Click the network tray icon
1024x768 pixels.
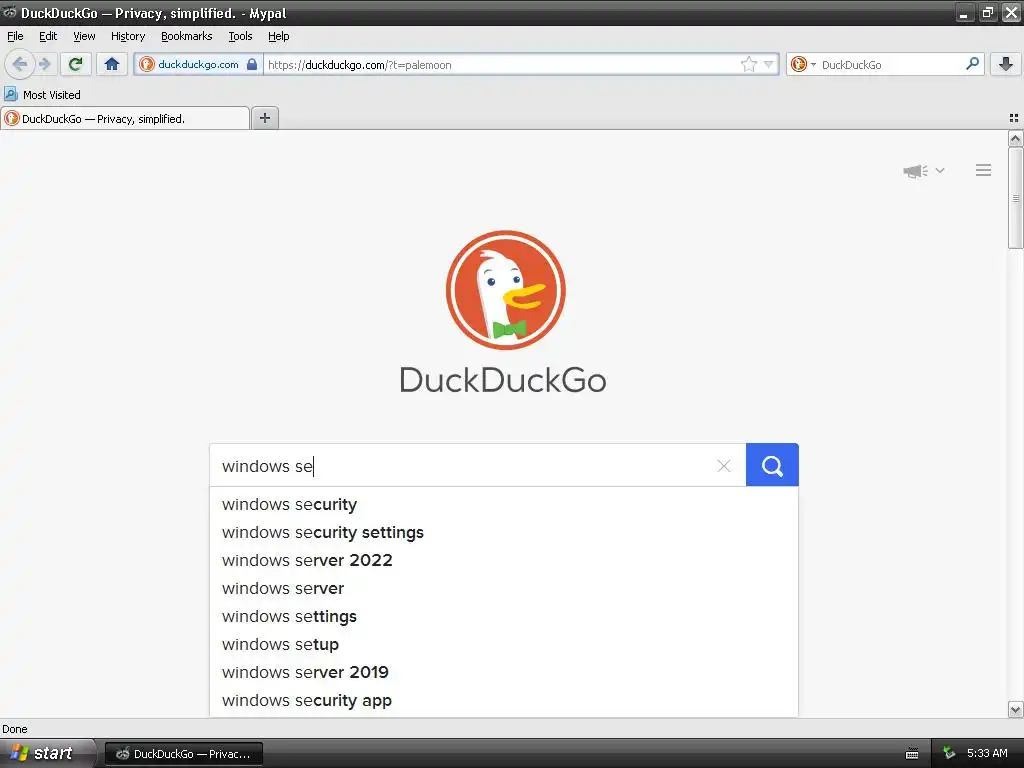pos(948,753)
